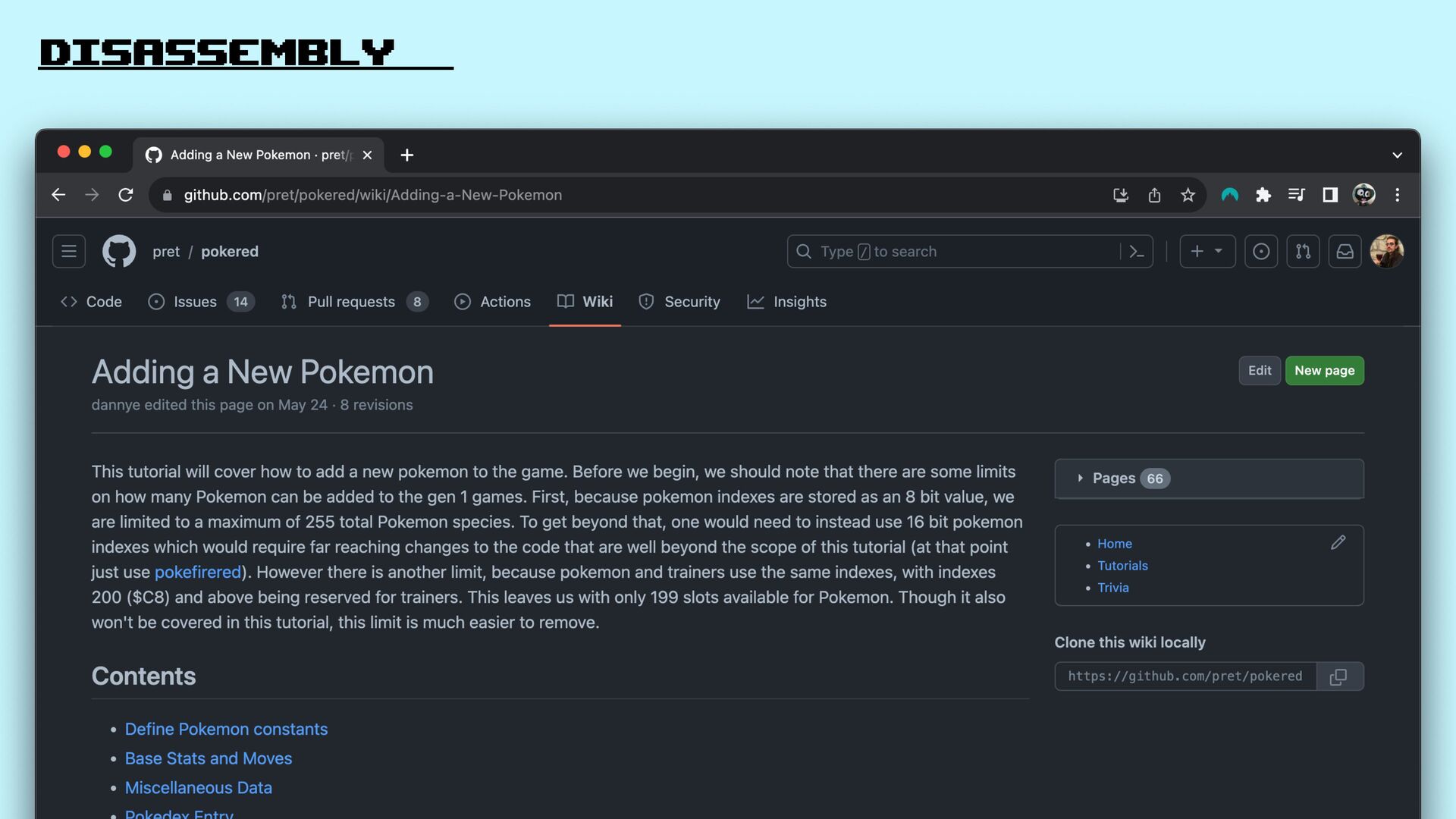The height and width of the screenshot is (819, 1456).
Task: Open the Issues shortcut icon in header
Action: point(1260,251)
